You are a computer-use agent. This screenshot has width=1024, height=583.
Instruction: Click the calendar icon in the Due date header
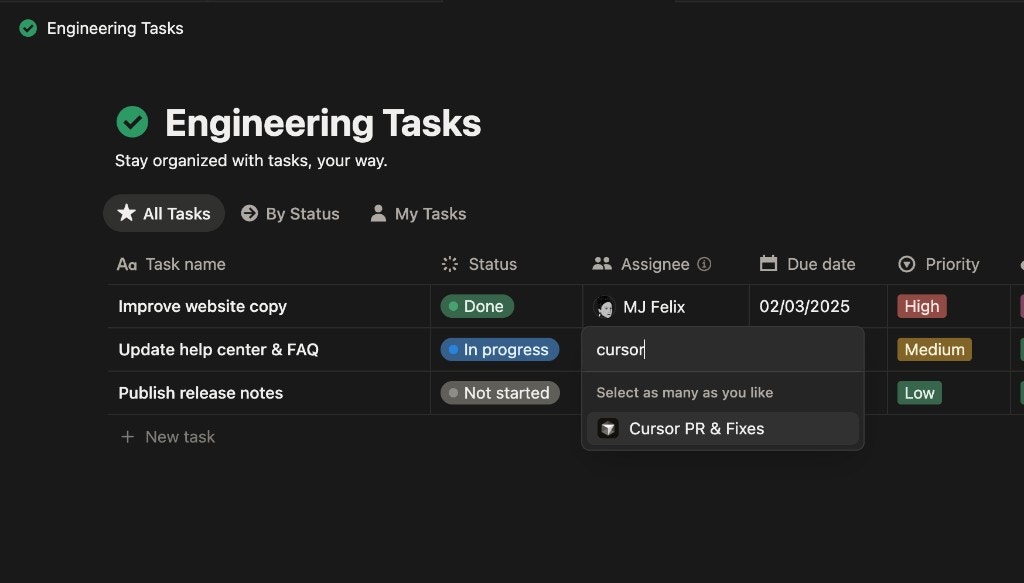click(767, 263)
